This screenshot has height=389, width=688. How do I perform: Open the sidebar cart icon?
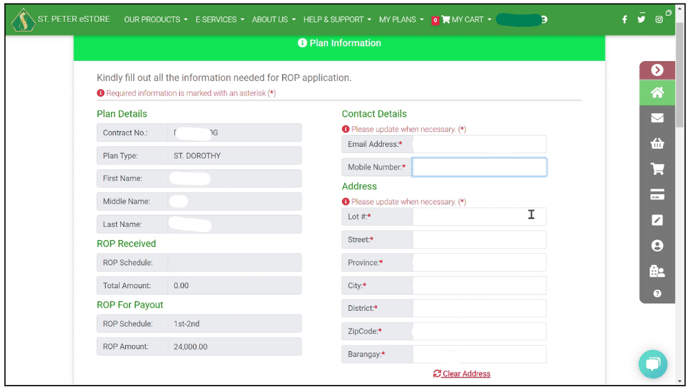pyautogui.click(x=657, y=169)
